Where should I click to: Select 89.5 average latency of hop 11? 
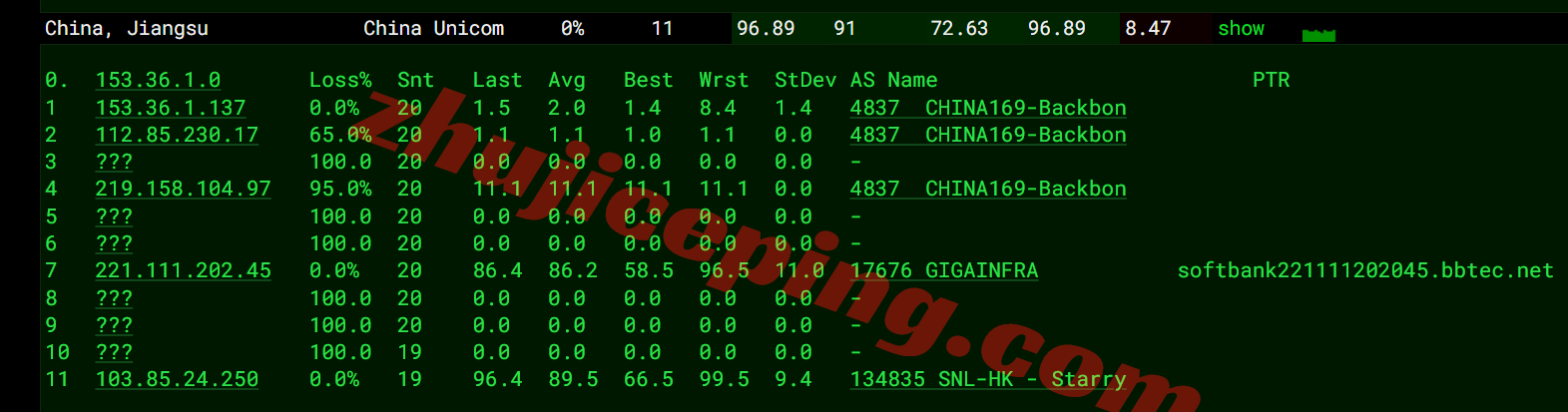pyautogui.click(x=573, y=379)
